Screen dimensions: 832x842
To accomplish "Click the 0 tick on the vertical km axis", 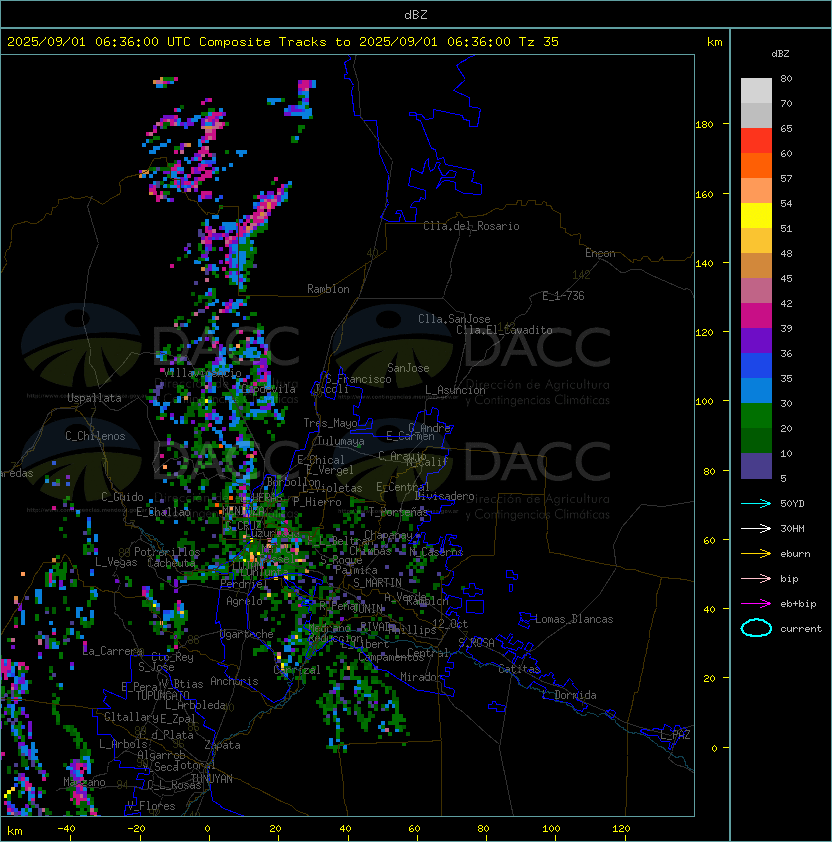I will pos(714,748).
